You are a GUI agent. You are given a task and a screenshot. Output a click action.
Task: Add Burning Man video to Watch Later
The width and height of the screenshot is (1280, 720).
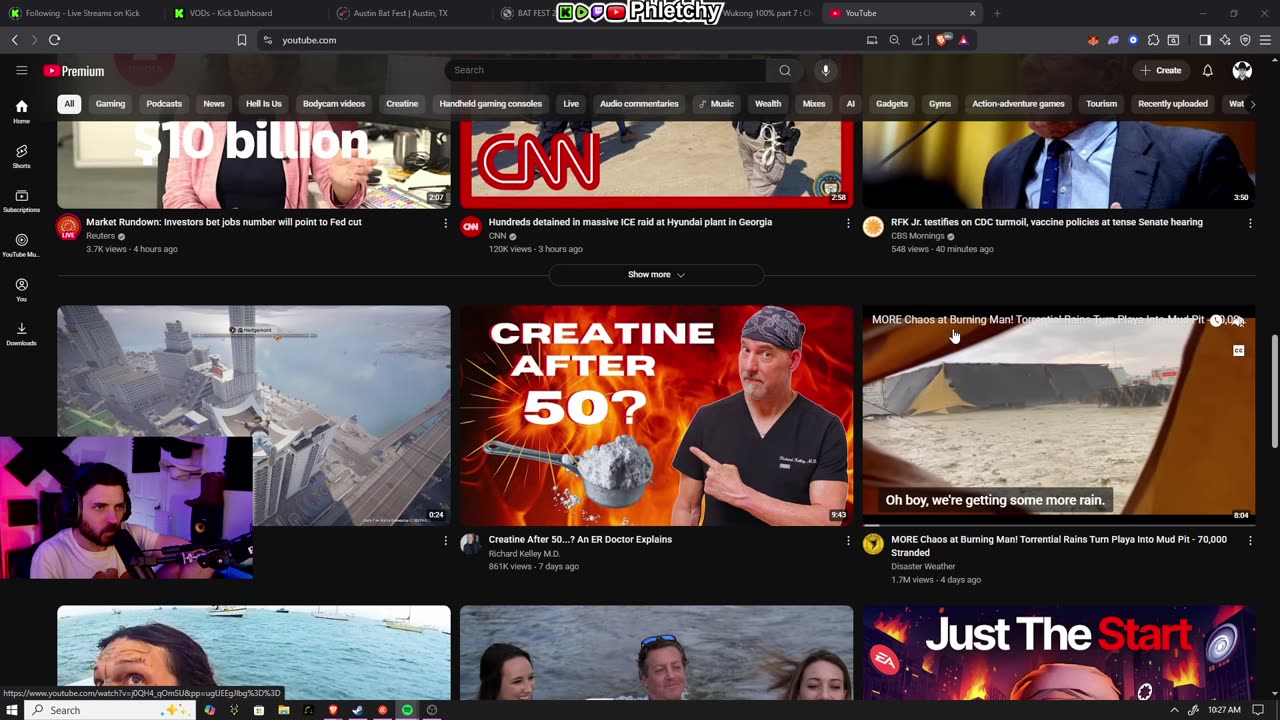pyautogui.click(x=1216, y=320)
